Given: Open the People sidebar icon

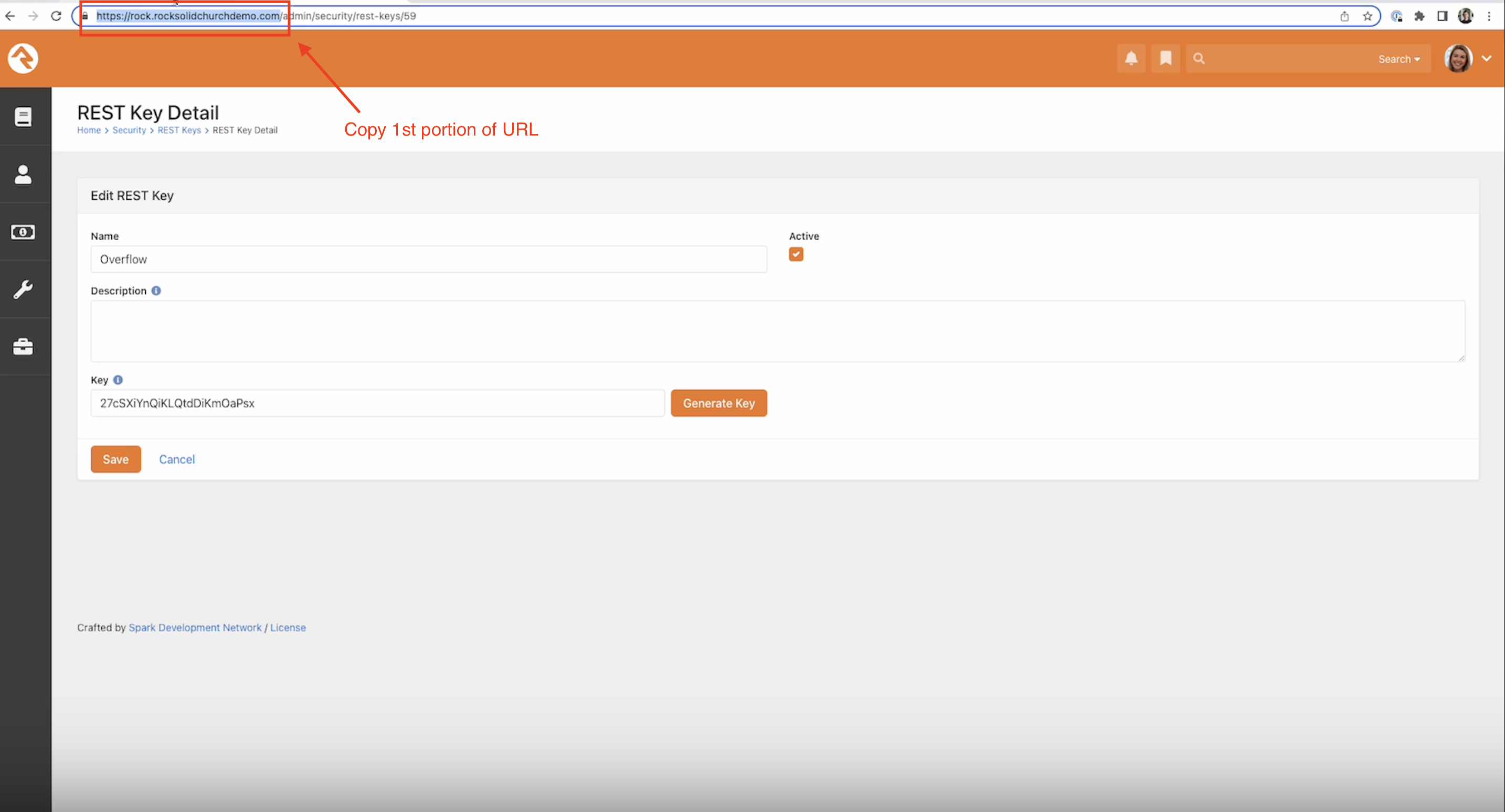Looking at the screenshot, I should tap(24, 174).
